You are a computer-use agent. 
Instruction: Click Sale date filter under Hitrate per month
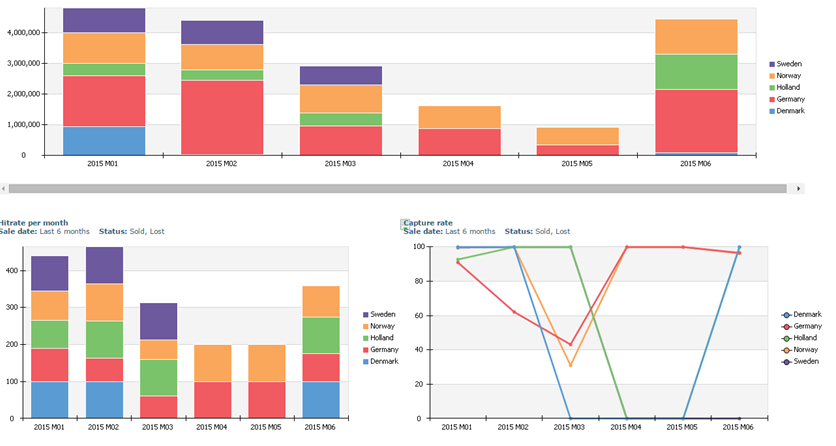[x=45, y=231]
